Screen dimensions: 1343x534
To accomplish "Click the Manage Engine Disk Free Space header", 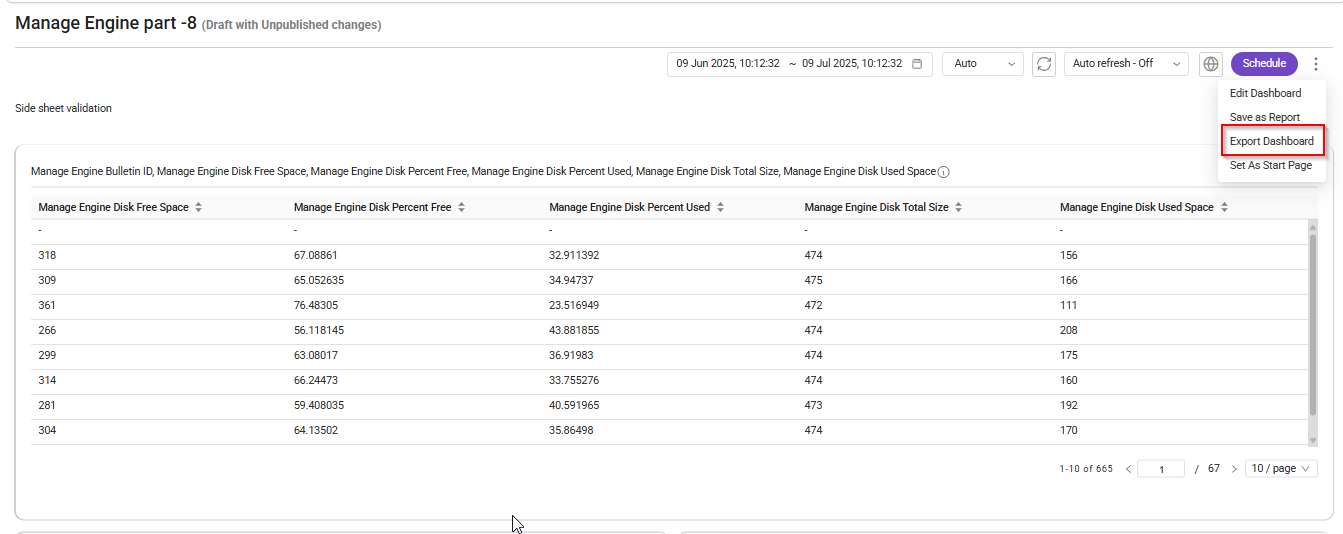I will (113, 208).
